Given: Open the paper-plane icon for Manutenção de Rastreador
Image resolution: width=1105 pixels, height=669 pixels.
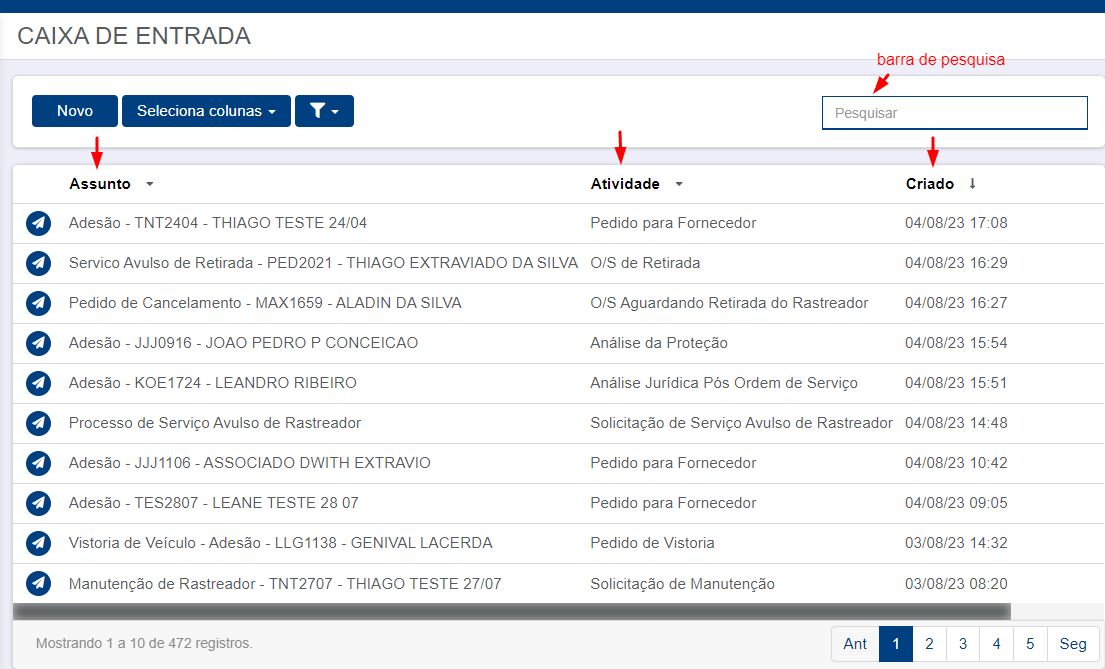Looking at the screenshot, I should pyautogui.click(x=39, y=584).
